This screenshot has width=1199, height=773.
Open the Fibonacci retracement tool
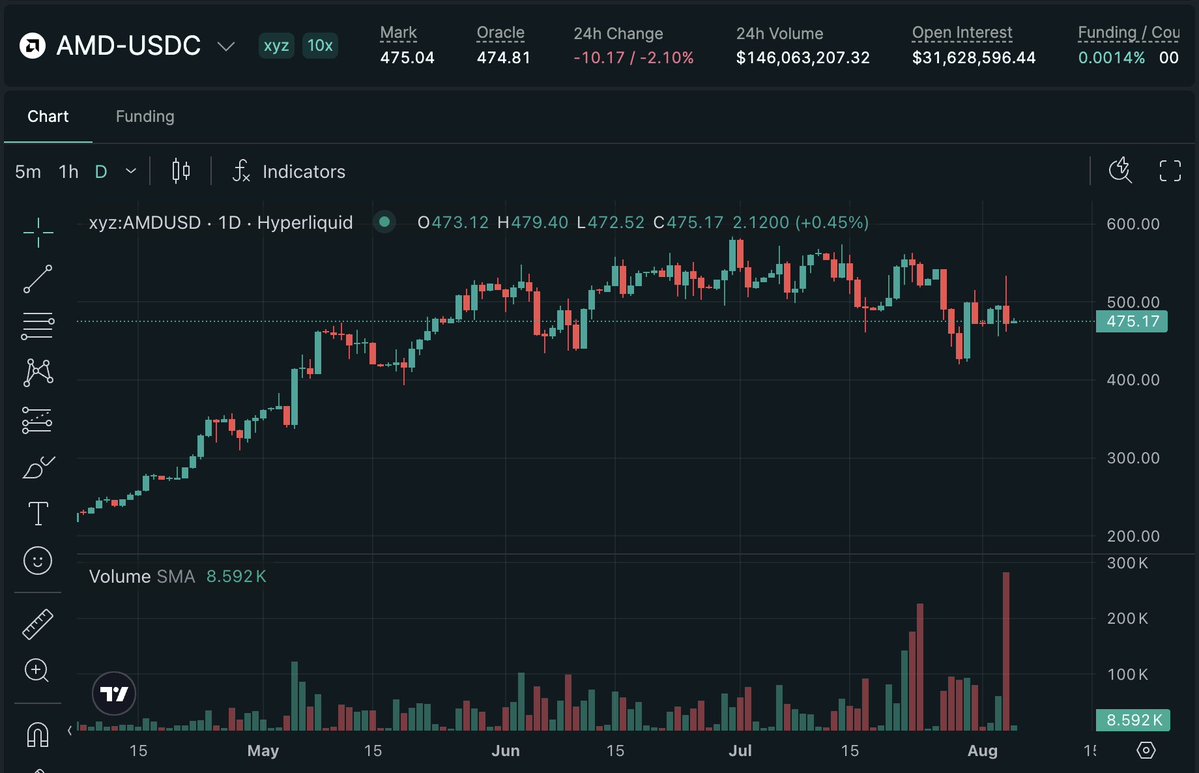coord(37,326)
